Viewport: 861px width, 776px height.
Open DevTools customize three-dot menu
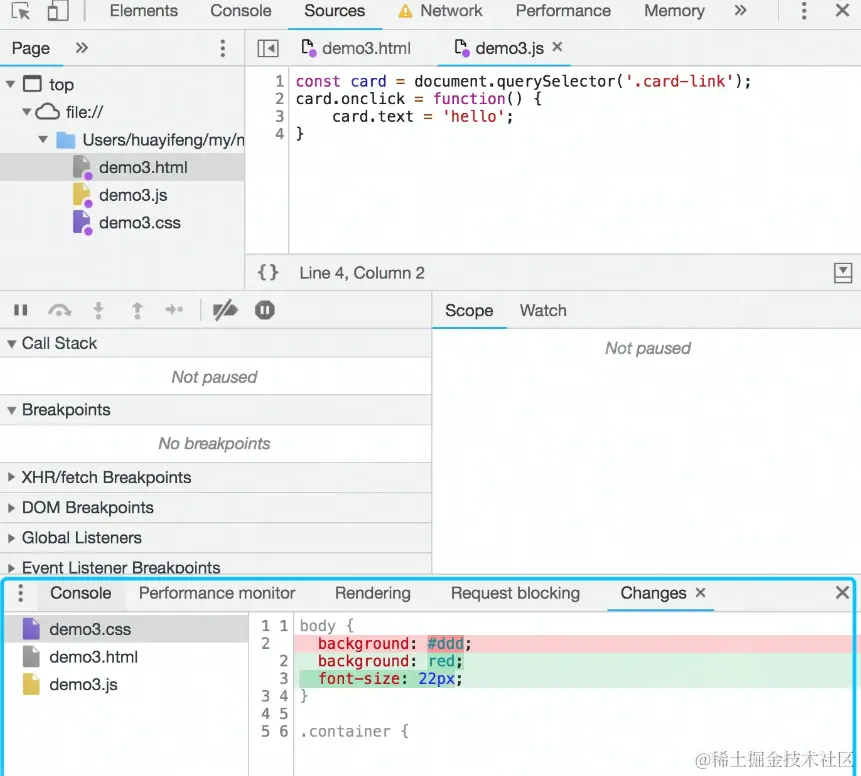click(x=804, y=10)
